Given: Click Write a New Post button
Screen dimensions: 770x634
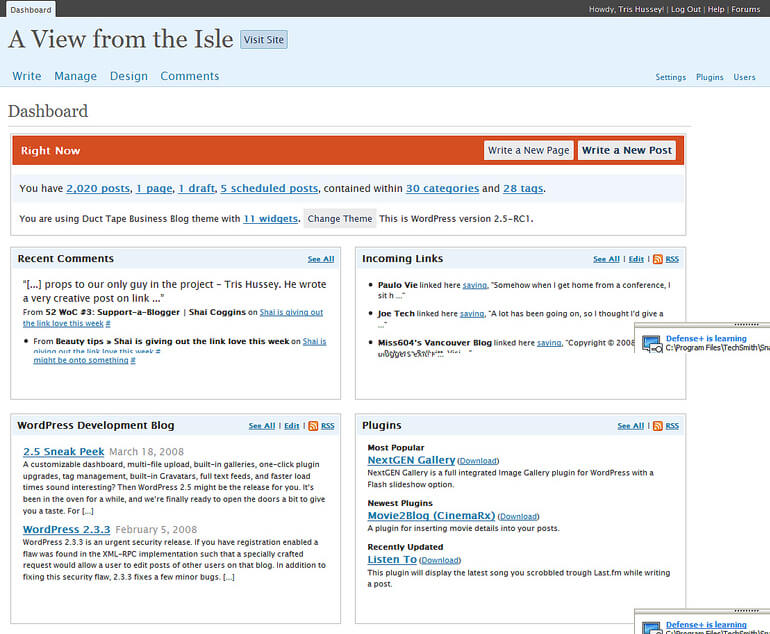Looking at the screenshot, I should coord(627,150).
